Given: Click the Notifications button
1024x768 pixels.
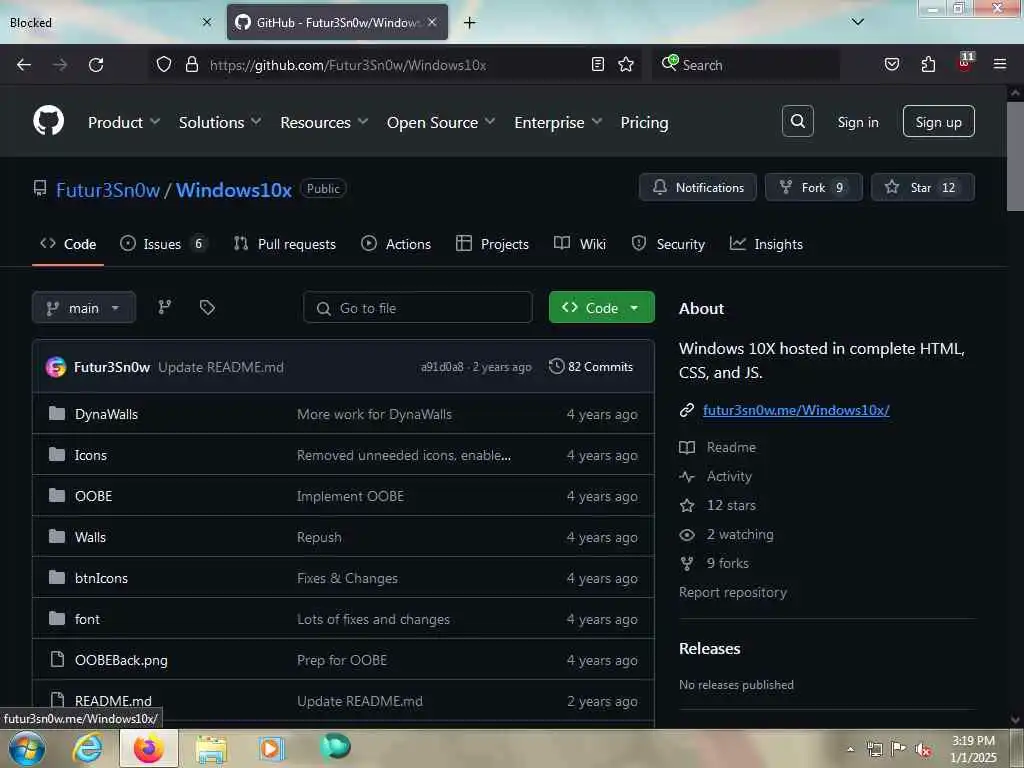Looking at the screenshot, I should (x=697, y=187).
